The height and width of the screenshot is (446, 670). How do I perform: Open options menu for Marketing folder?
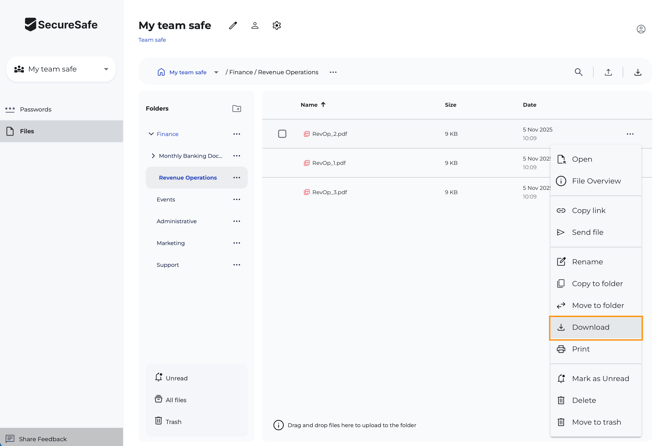click(x=237, y=243)
